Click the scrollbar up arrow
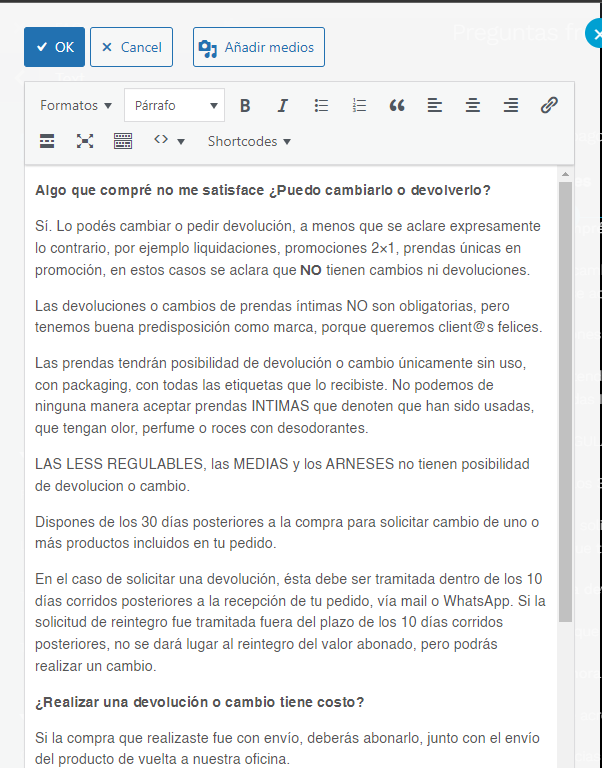Image resolution: width=602 pixels, height=768 pixels. pos(565,174)
